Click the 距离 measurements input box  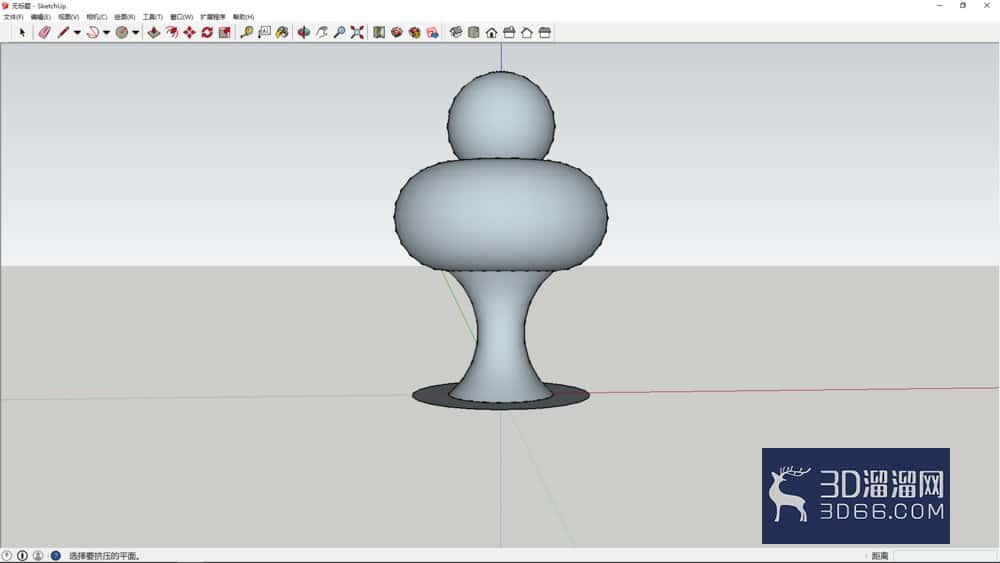tap(944, 556)
